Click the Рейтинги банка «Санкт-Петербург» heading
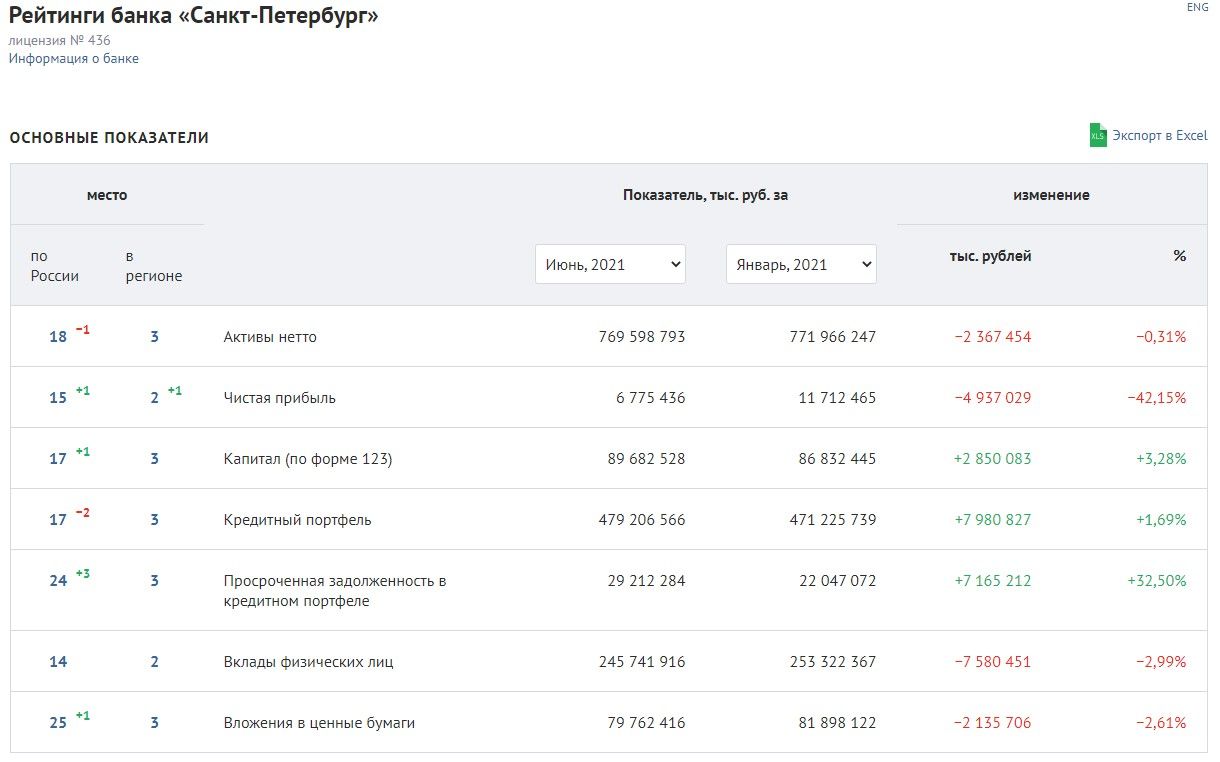1220x762 pixels. [x=194, y=16]
